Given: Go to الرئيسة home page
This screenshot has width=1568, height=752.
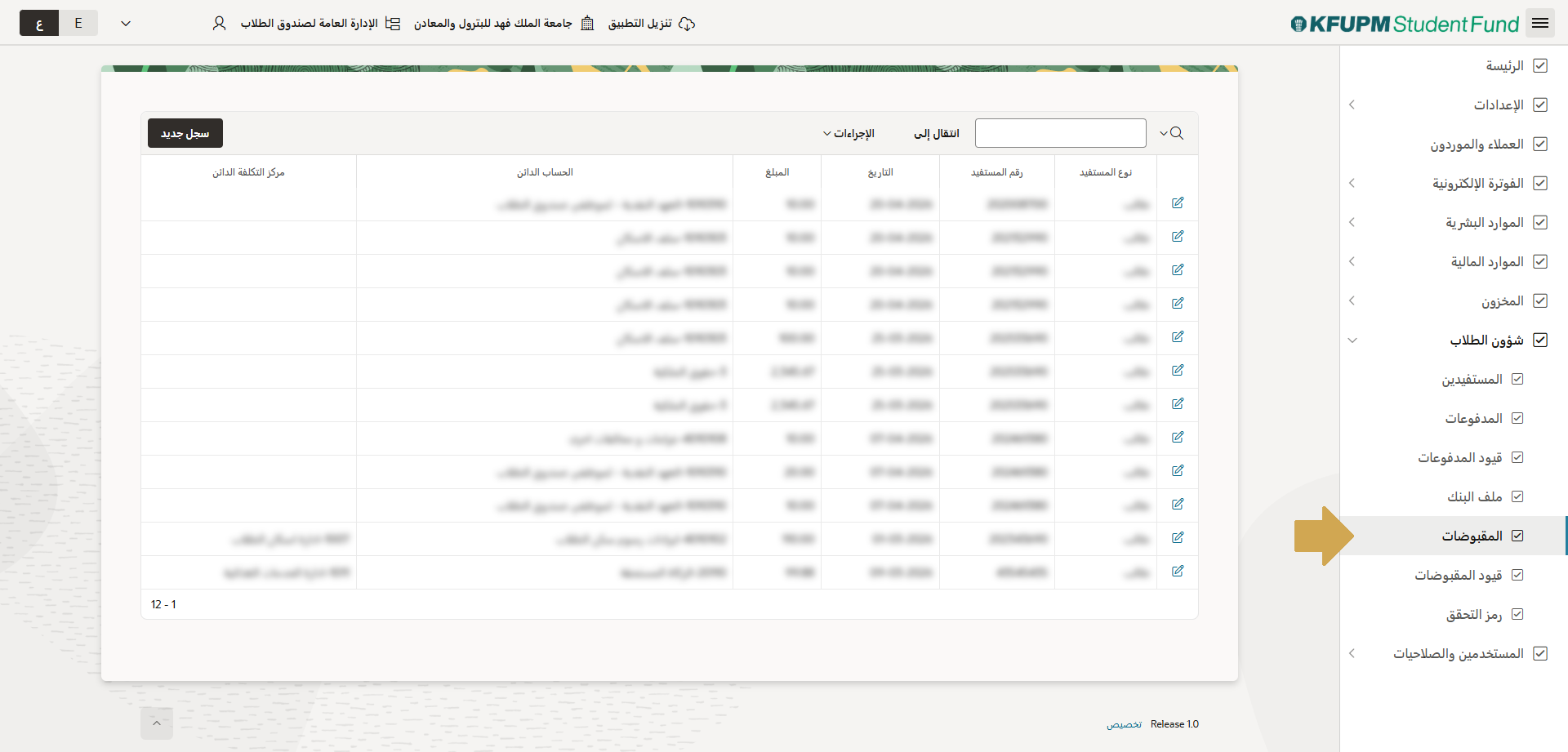Looking at the screenshot, I should (1504, 65).
